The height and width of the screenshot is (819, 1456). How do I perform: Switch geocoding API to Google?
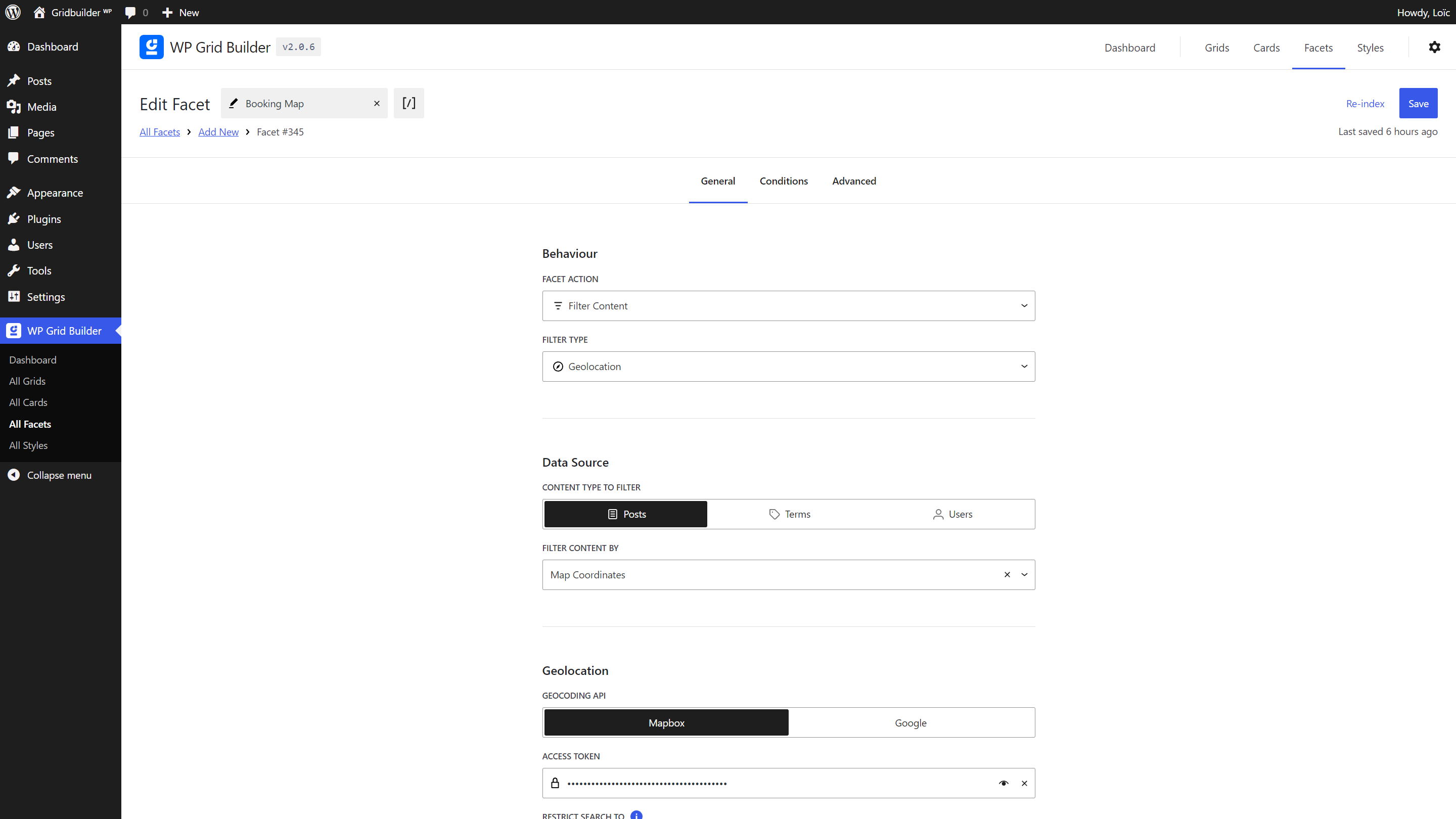click(911, 722)
